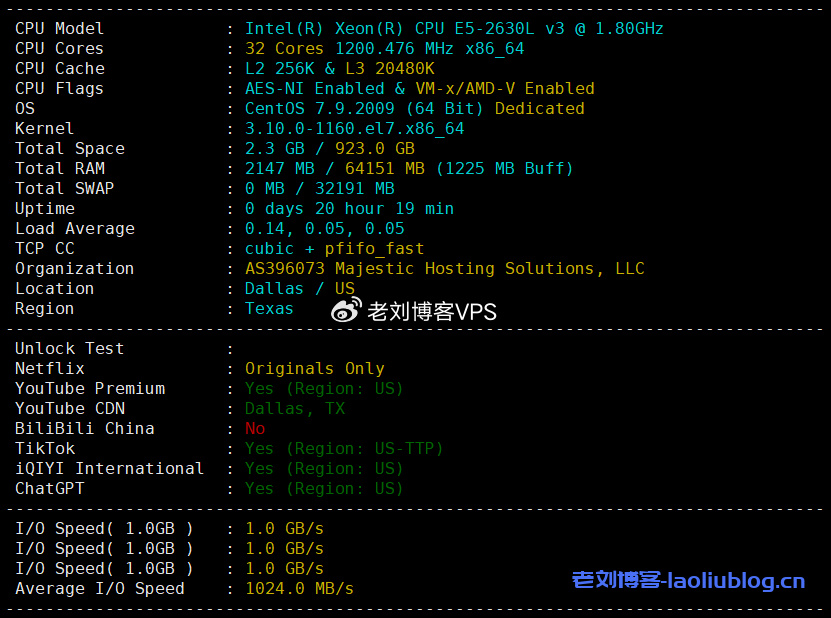This screenshot has height=618, width=831.
Task: Click the 'Organization' label
Action: 74,269
